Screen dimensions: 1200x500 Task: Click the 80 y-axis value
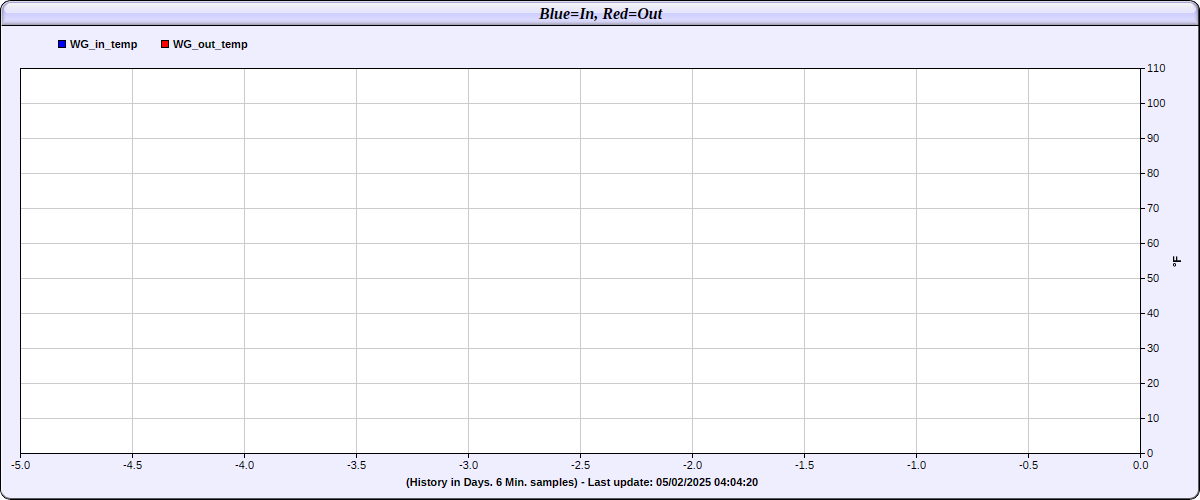(1153, 173)
